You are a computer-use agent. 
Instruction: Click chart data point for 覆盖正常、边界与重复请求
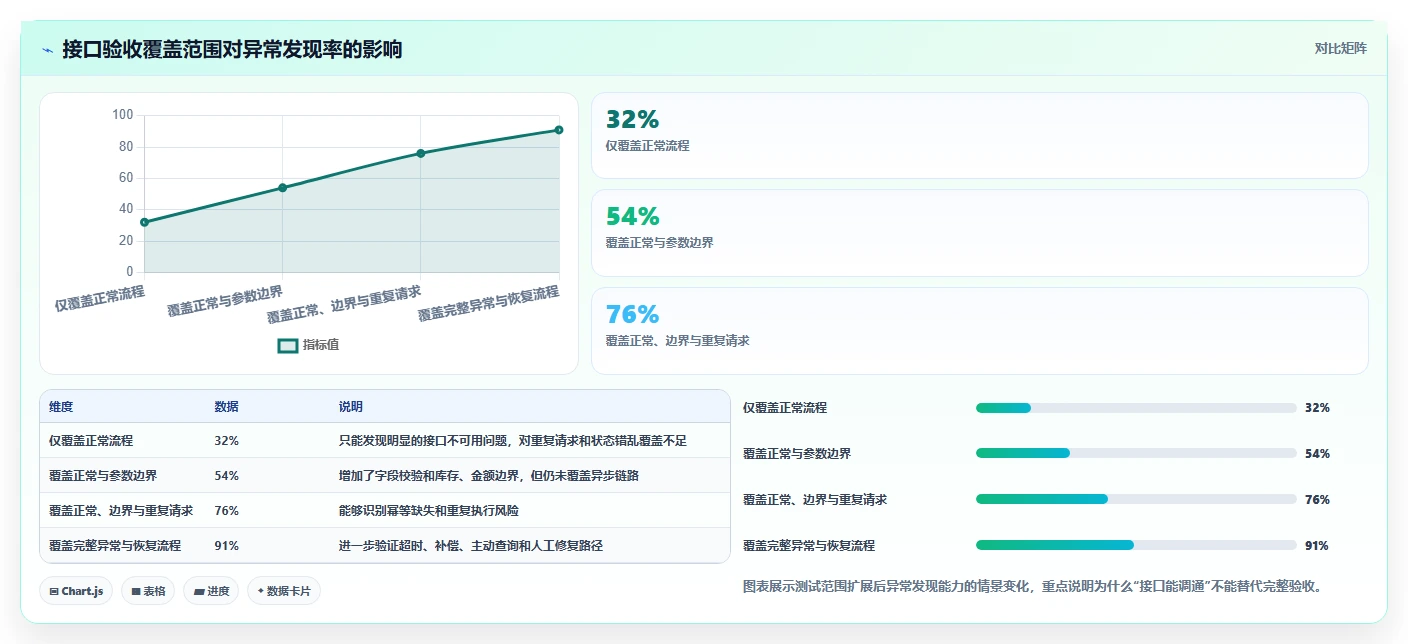[x=421, y=153]
